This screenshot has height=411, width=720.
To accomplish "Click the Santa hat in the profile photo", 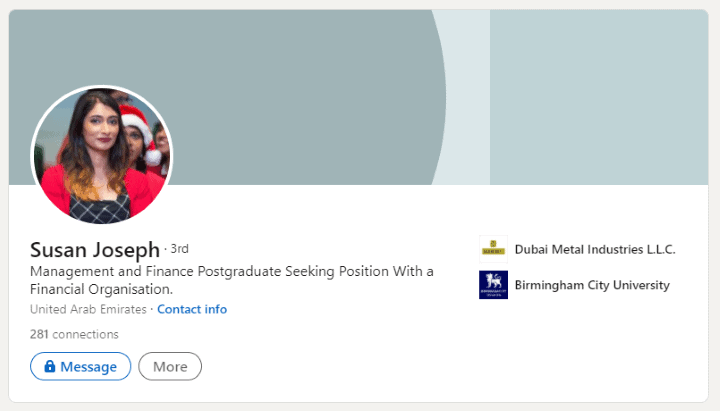I will (x=140, y=131).
